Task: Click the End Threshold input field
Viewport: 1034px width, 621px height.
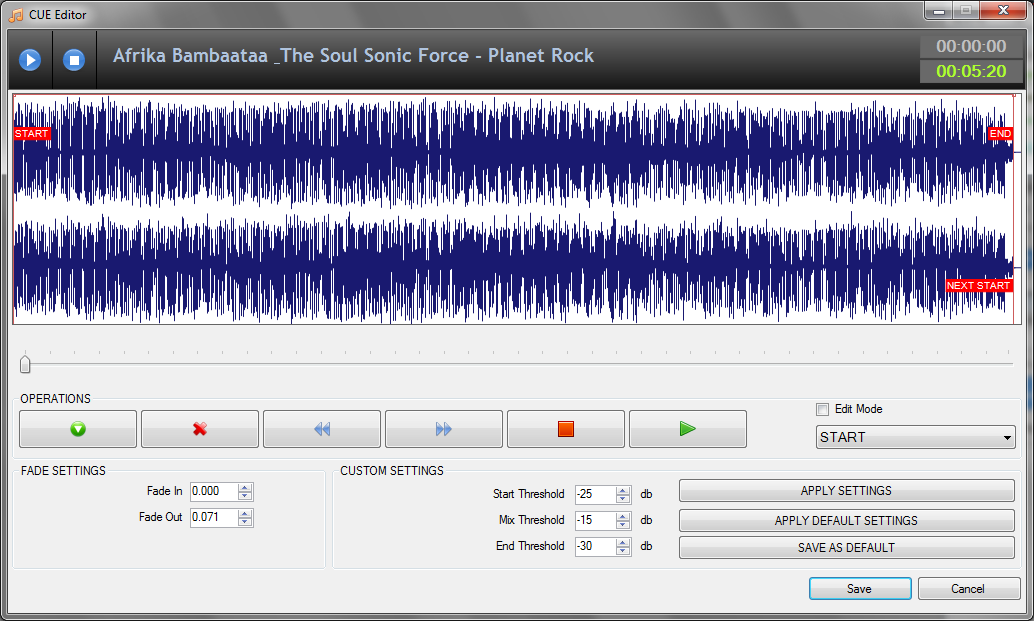Action: (595, 547)
